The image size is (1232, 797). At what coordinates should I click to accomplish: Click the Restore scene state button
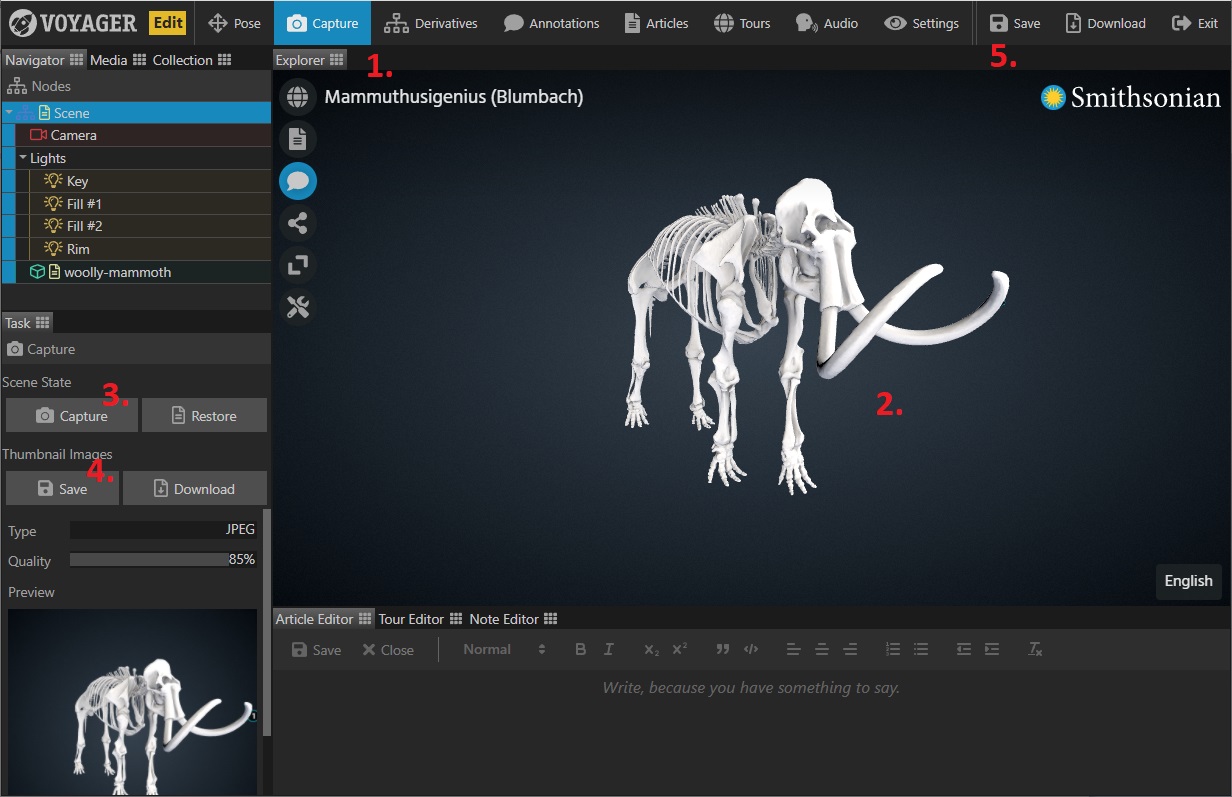coord(204,416)
